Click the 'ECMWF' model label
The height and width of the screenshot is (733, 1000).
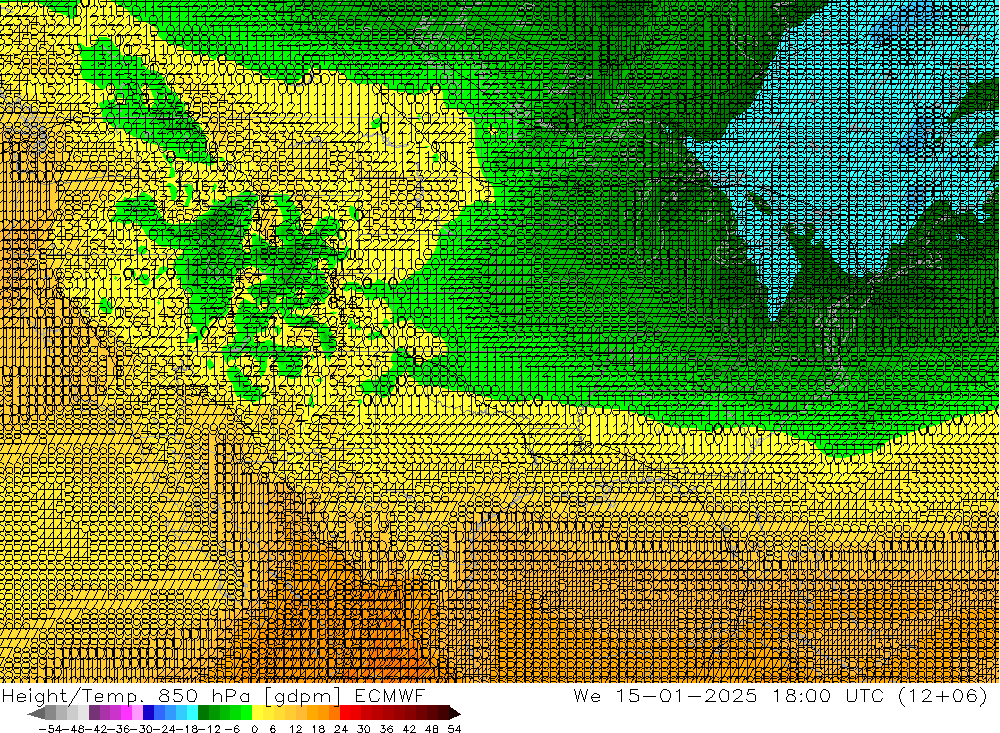(390, 695)
